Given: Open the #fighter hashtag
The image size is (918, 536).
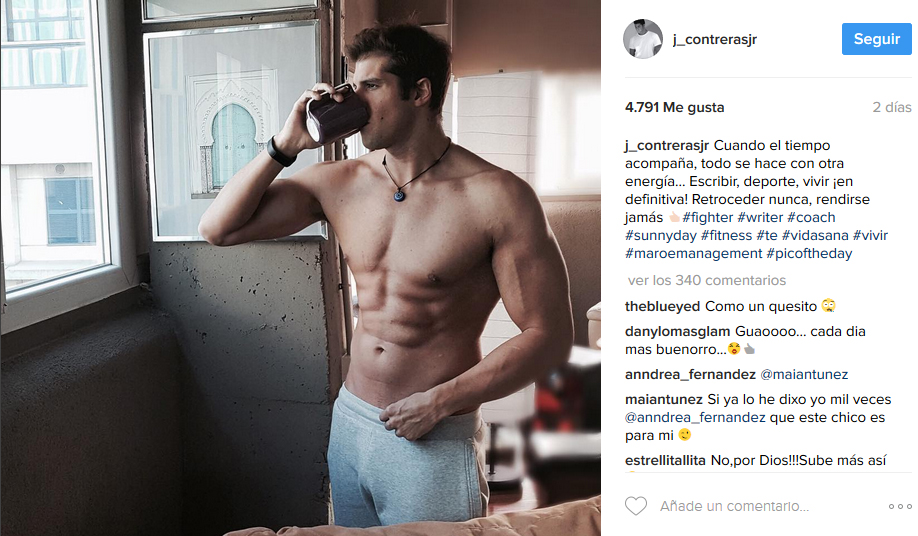Looking at the screenshot, I should pos(707,217).
